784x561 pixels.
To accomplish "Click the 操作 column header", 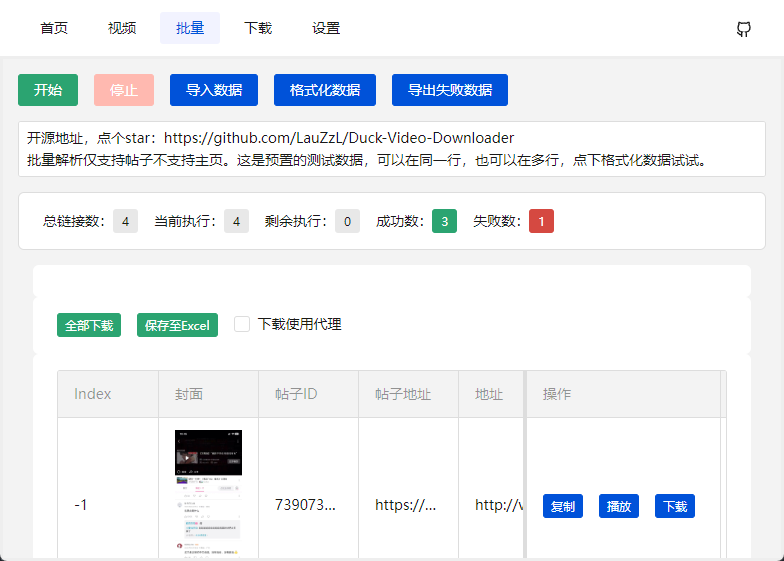I will click(x=624, y=394).
